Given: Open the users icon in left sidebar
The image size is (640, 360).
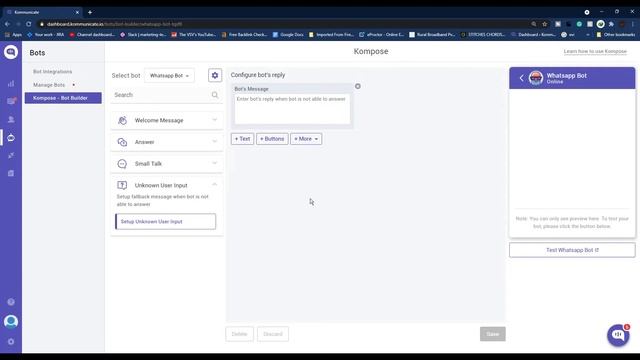Looking at the screenshot, I should coord(11,119).
